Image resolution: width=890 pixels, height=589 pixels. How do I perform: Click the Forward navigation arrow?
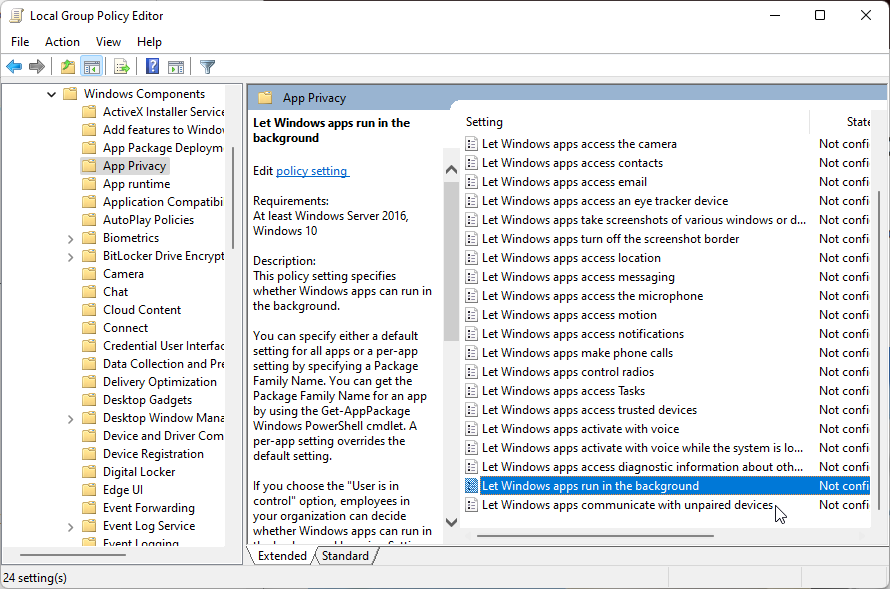38,66
